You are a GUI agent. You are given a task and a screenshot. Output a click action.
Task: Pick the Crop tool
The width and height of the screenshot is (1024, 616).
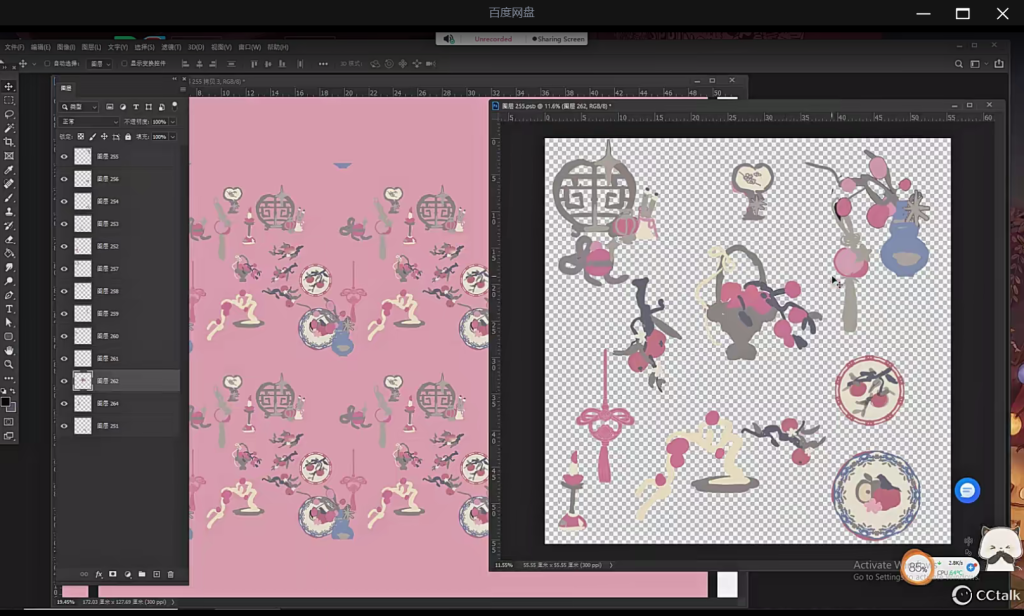[x=9, y=142]
